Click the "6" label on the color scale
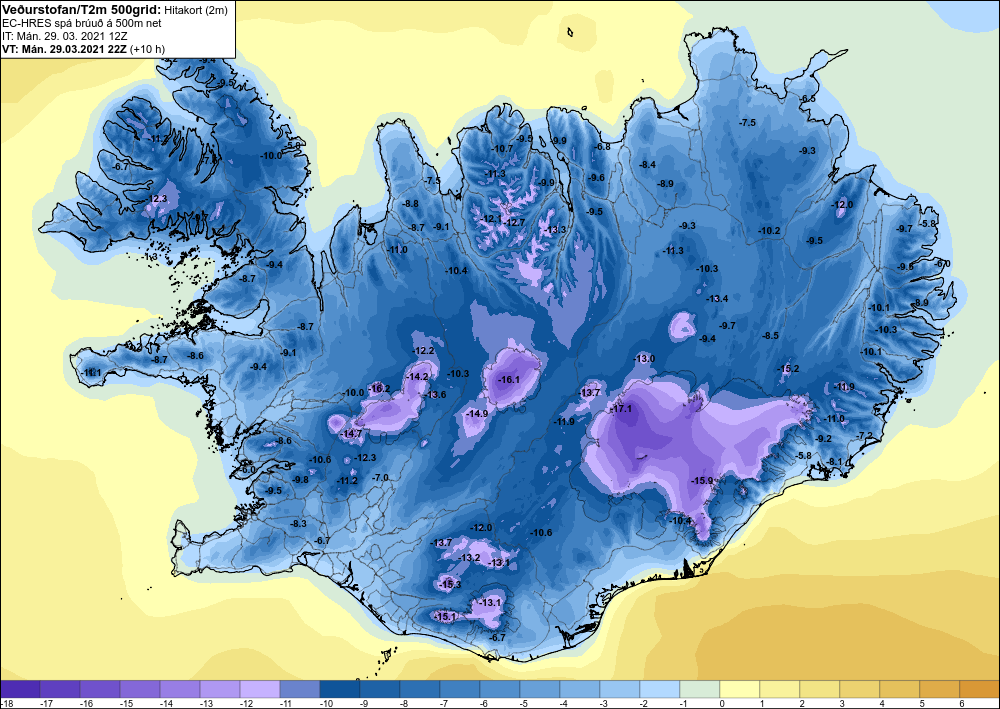The height and width of the screenshot is (709, 1000). (961, 704)
